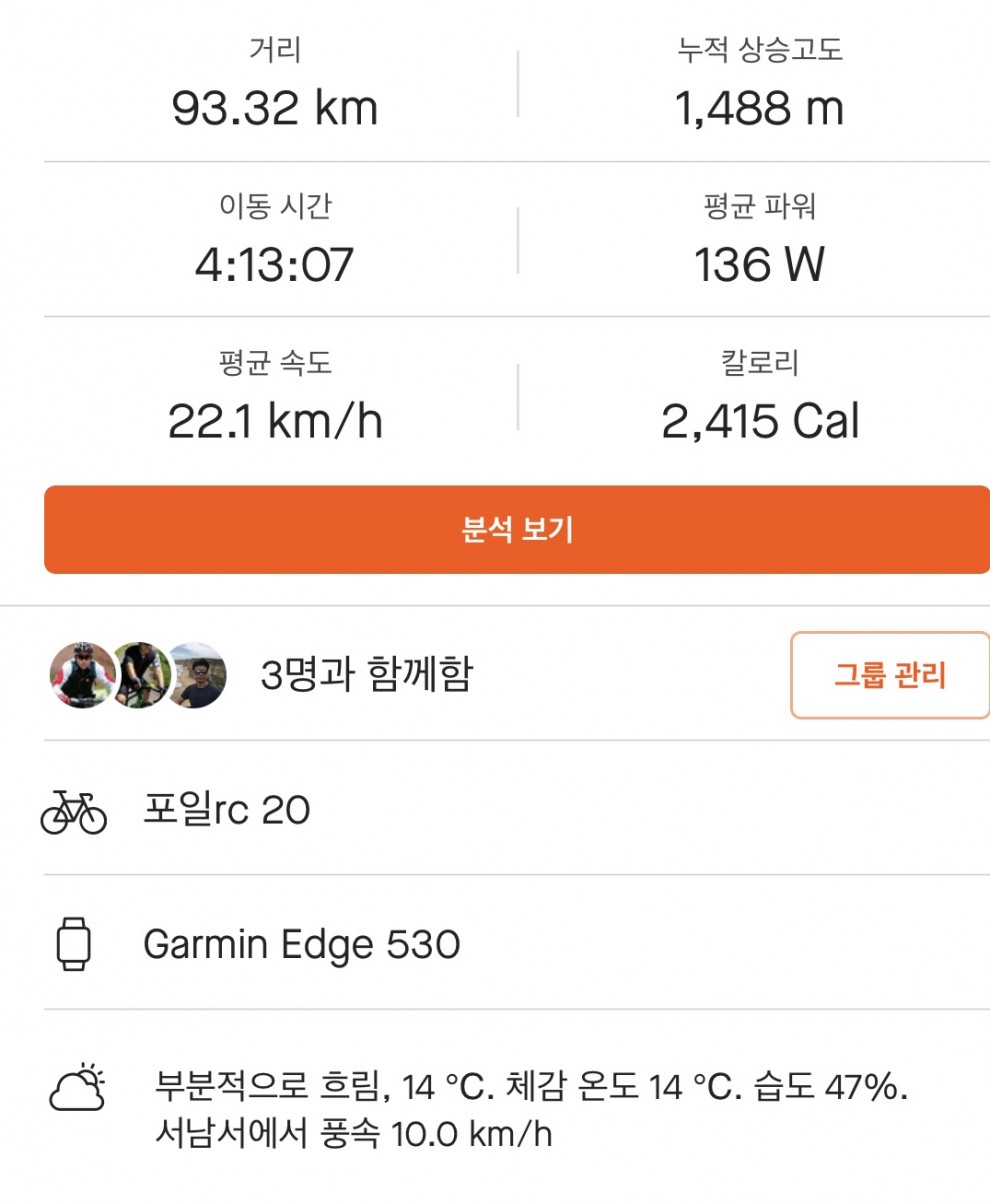Select the Garmin Edge 530 device name
This screenshot has height=1204, width=990.
click(301, 944)
